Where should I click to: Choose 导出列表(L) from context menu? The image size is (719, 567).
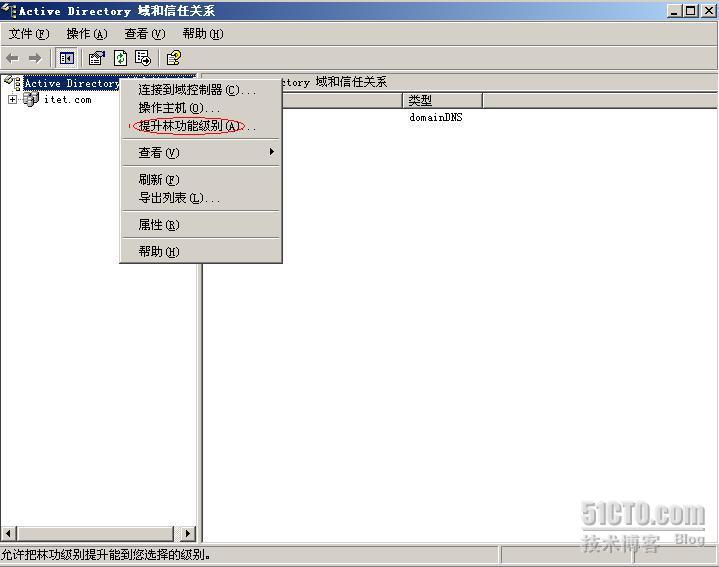[x=201, y=198]
